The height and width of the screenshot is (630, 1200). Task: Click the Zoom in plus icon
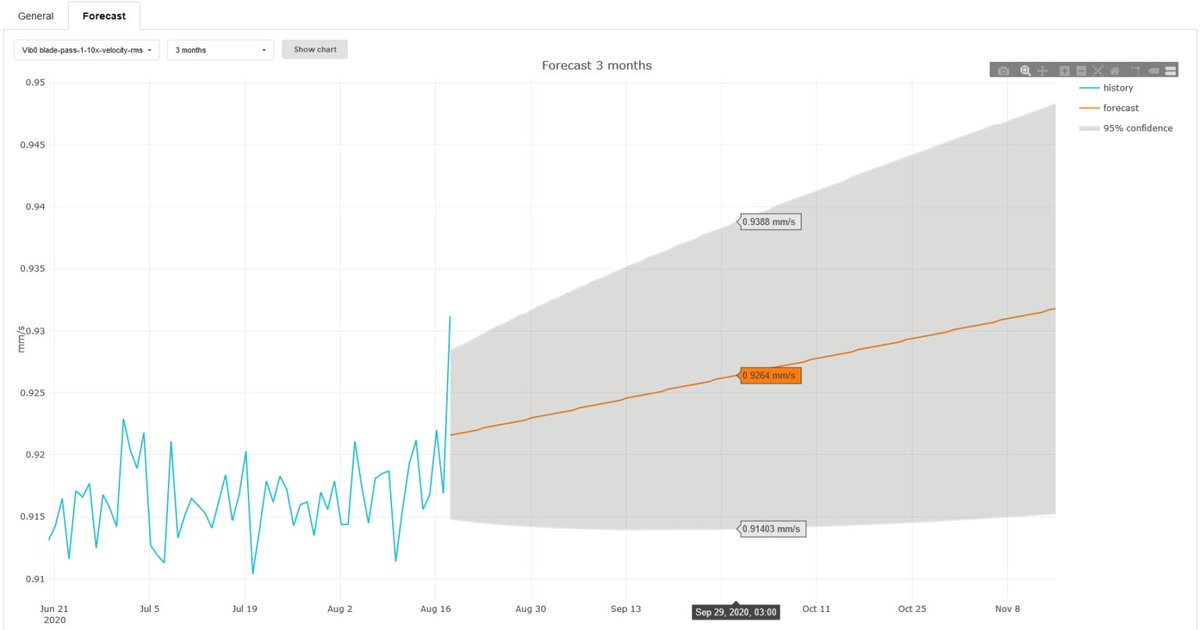click(1064, 71)
